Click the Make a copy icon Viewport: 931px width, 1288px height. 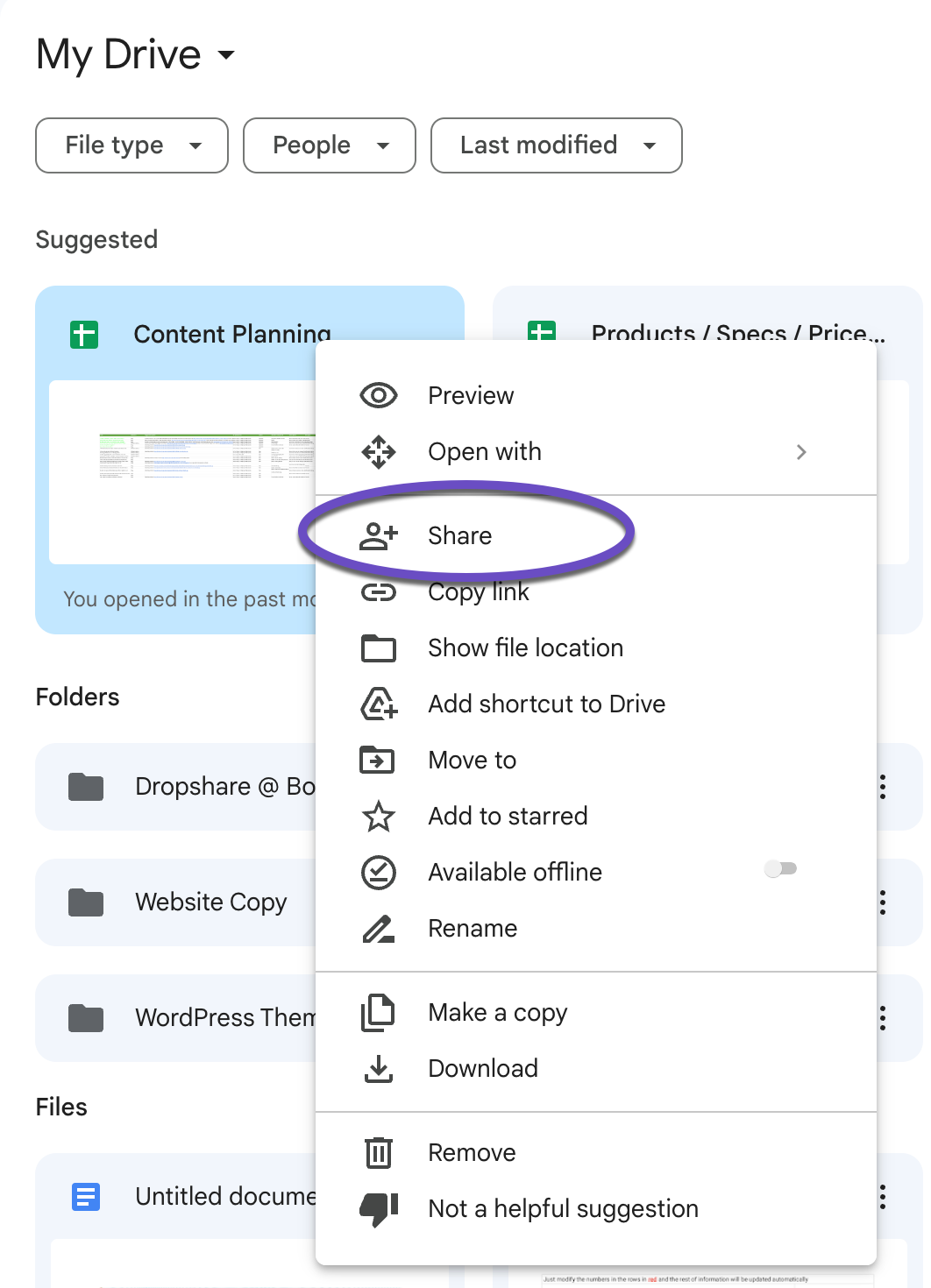(x=377, y=1012)
